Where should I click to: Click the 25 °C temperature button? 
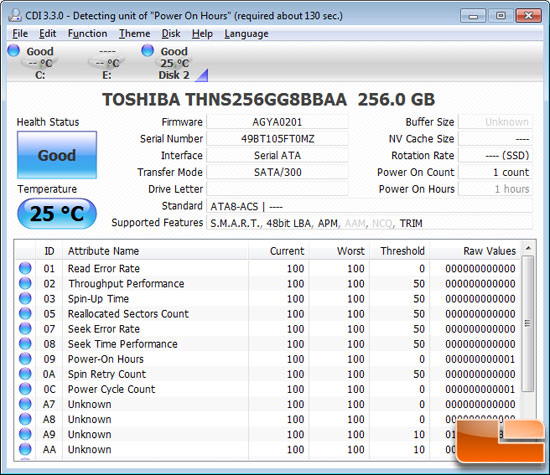(57, 213)
